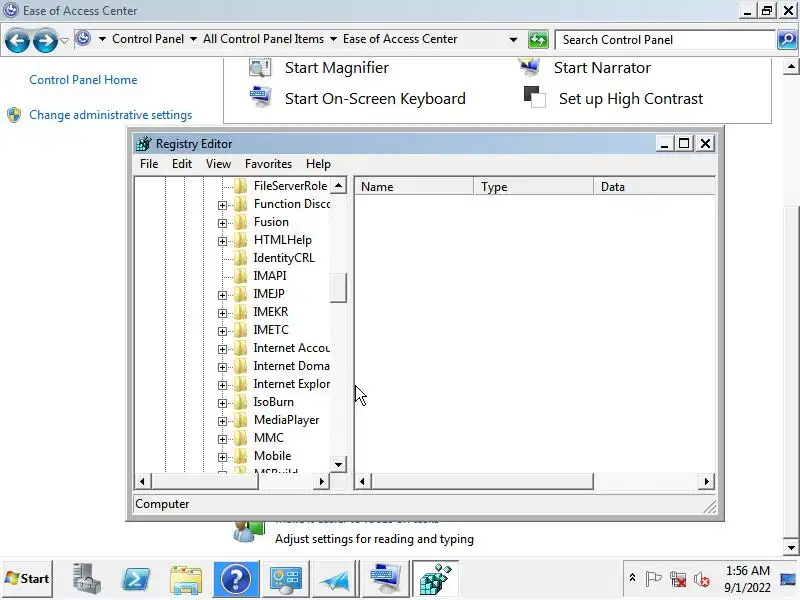Open the recent pages dropdown next to Forward

(64, 40)
